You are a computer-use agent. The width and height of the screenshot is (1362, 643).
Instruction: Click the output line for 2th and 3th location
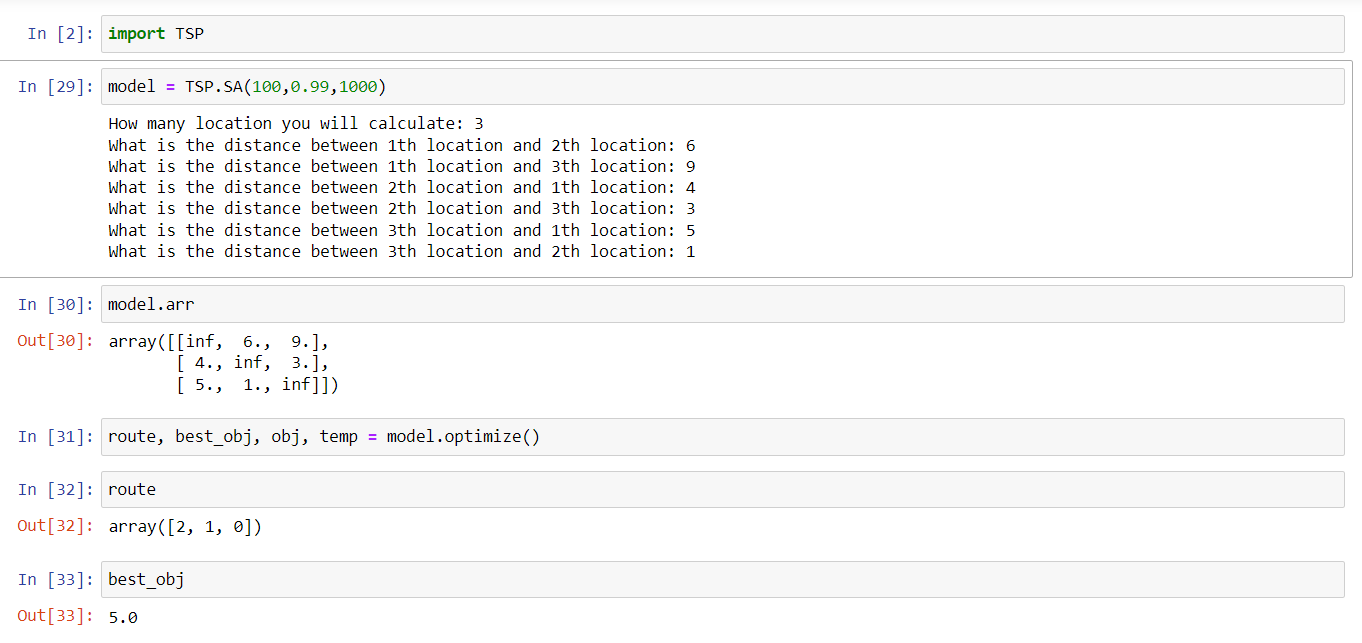point(402,209)
